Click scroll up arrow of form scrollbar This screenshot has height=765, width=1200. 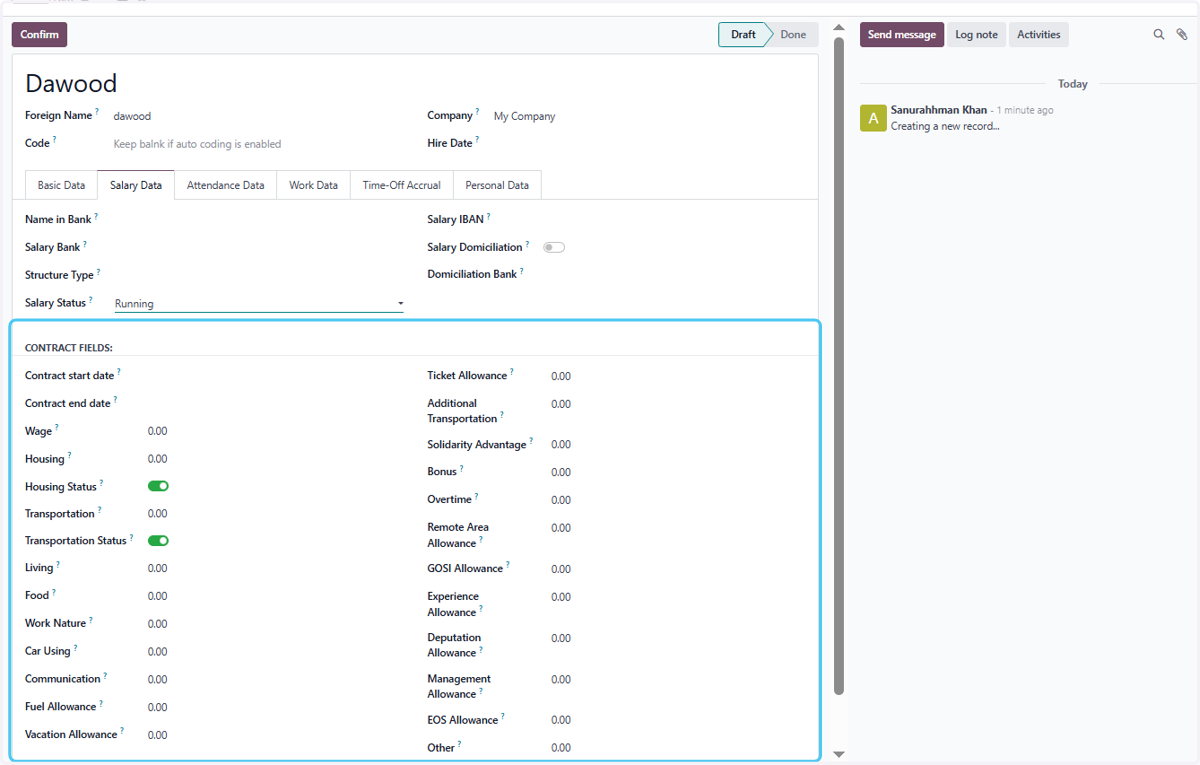(839, 29)
